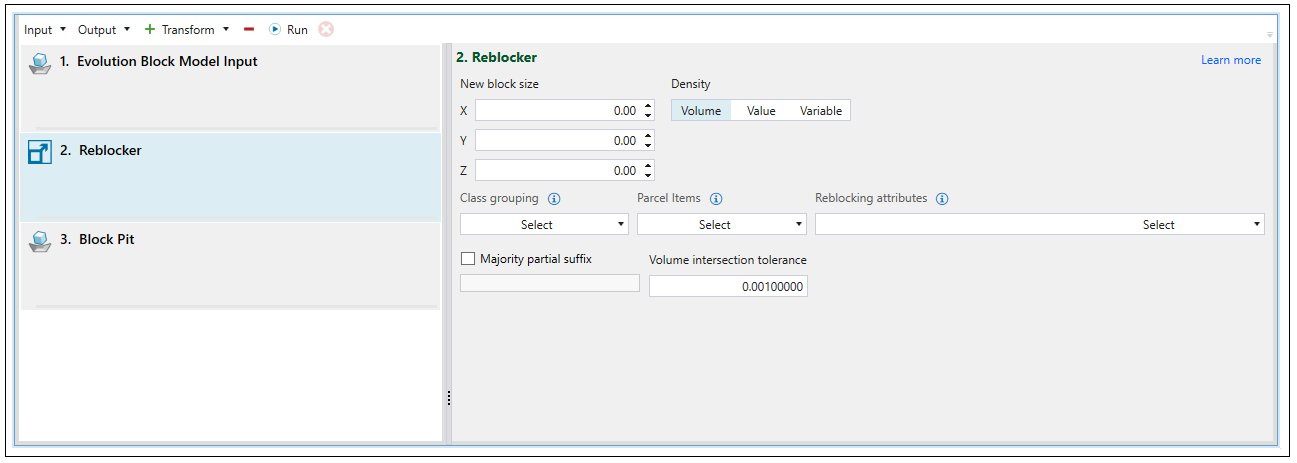The height and width of the screenshot is (463, 1297).
Task: Set density mode to Variable
Action: pos(821,111)
